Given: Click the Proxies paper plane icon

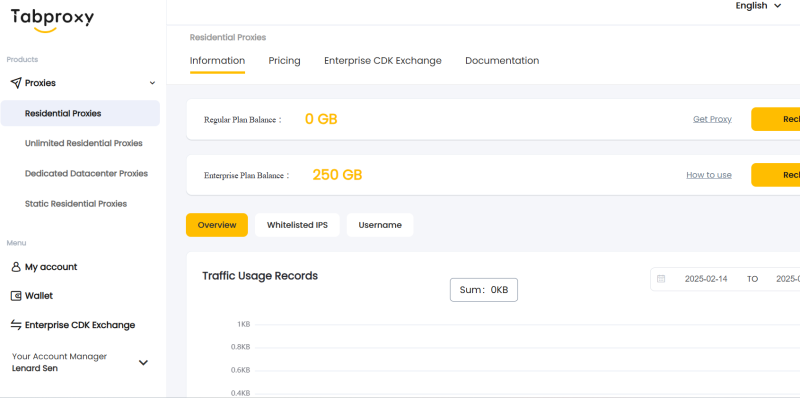Looking at the screenshot, I should pos(16,83).
